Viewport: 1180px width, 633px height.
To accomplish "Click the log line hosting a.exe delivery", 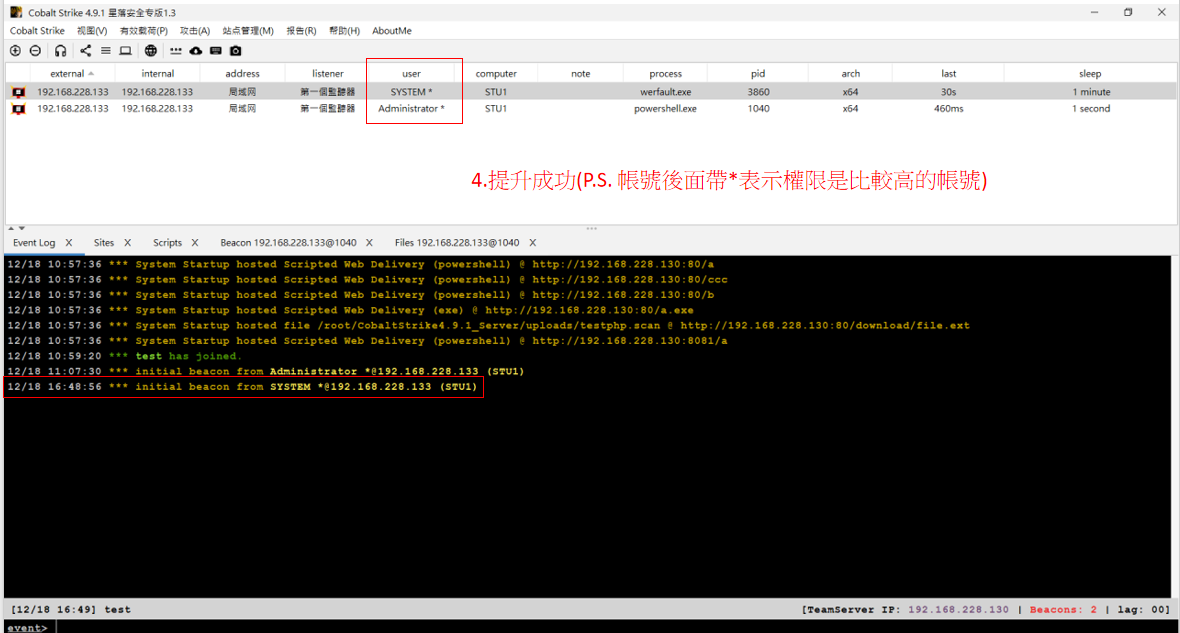I will 351,310.
